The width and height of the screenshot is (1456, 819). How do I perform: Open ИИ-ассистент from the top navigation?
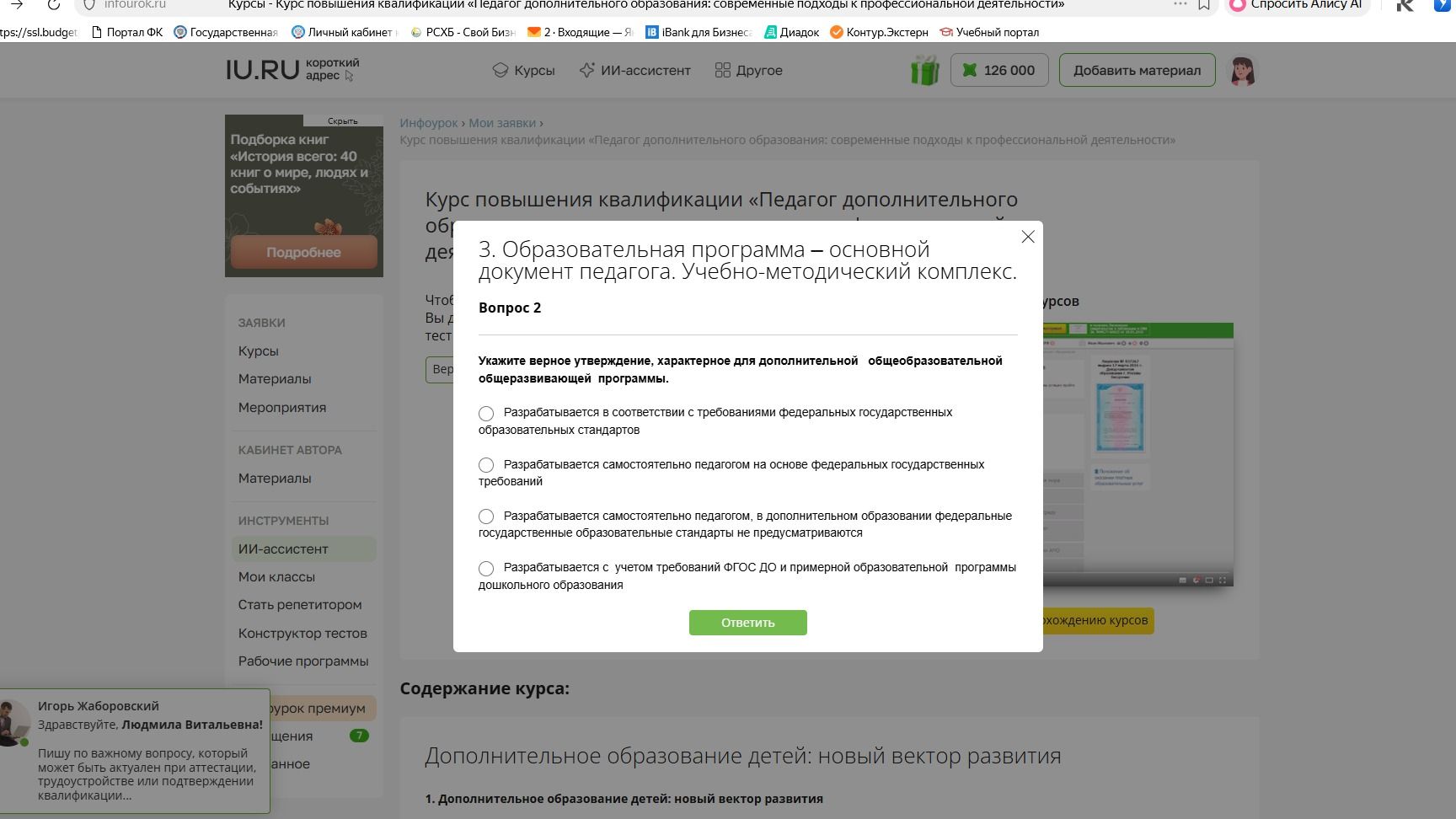[634, 70]
